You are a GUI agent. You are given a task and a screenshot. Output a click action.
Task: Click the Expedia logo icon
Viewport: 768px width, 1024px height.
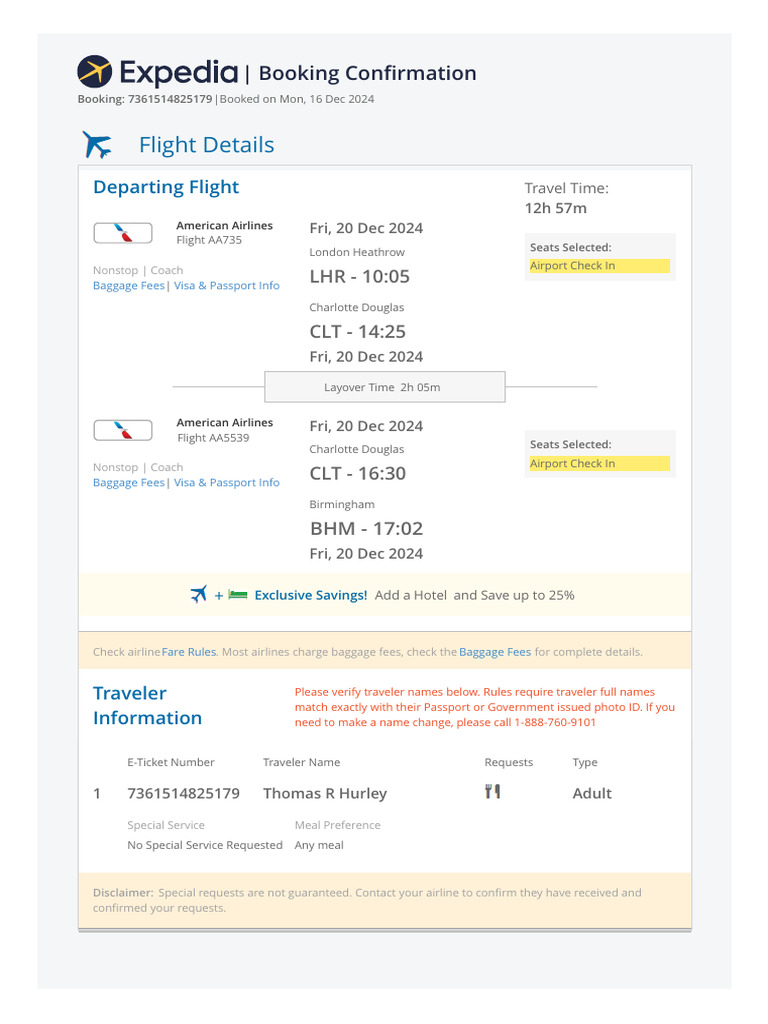[95, 72]
